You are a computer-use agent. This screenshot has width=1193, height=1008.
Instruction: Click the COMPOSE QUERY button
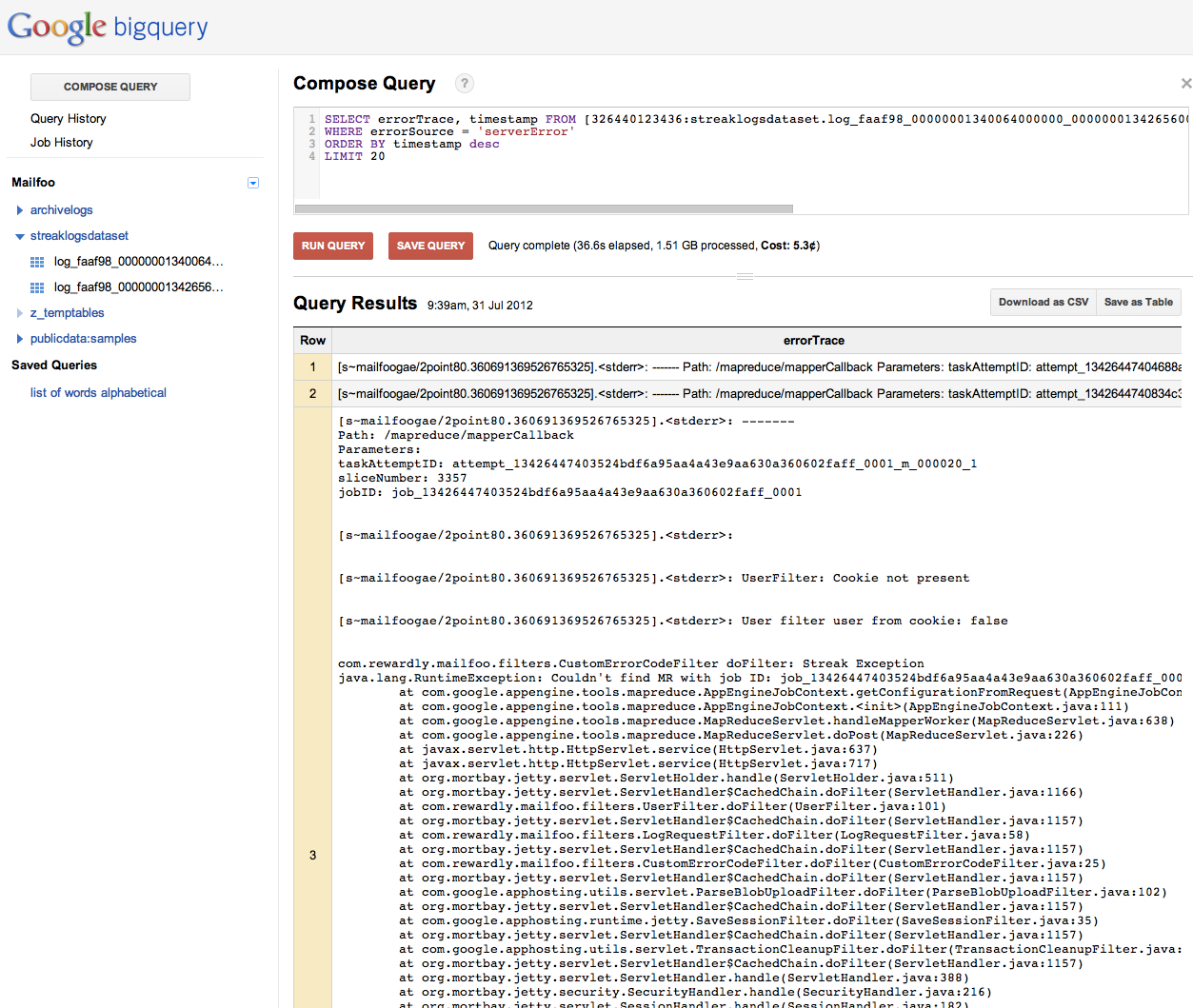110,87
